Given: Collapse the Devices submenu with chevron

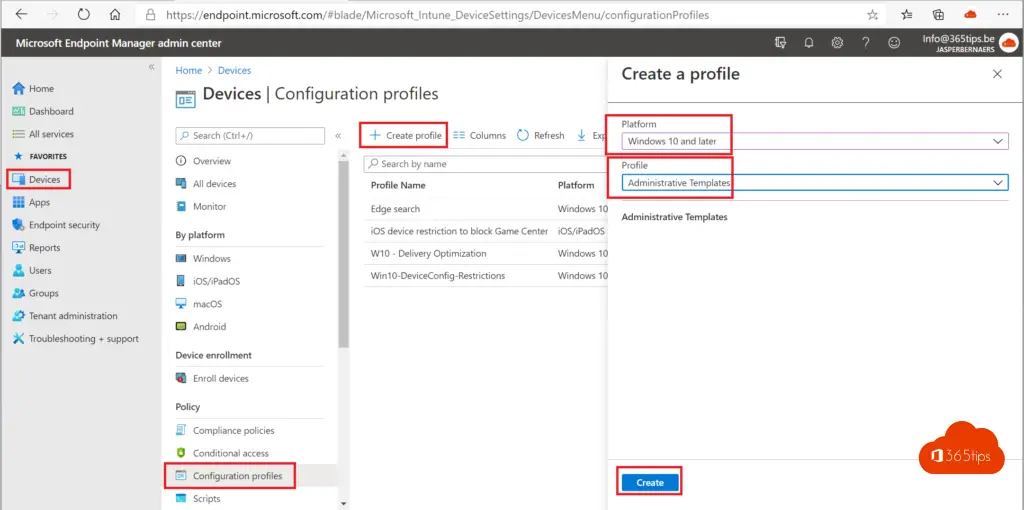Looking at the screenshot, I should pos(338,136).
